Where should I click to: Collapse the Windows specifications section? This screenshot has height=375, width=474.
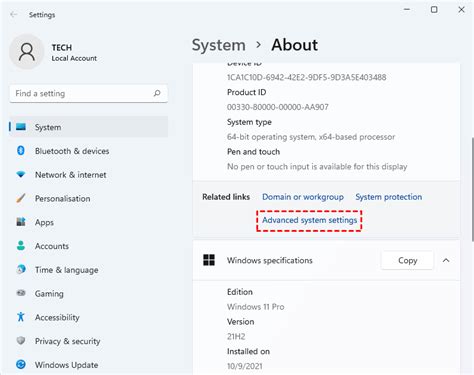[x=446, y=260]
